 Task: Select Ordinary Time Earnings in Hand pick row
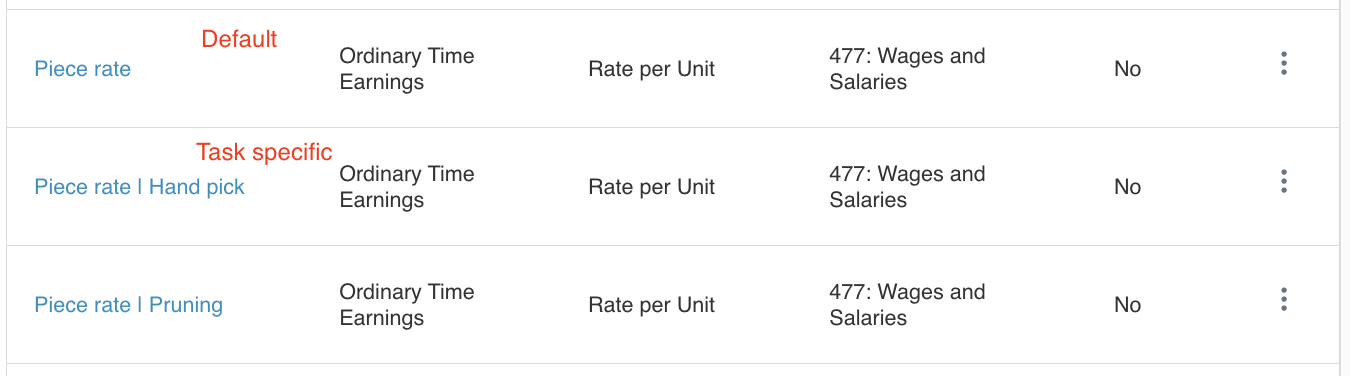point(407,187)
